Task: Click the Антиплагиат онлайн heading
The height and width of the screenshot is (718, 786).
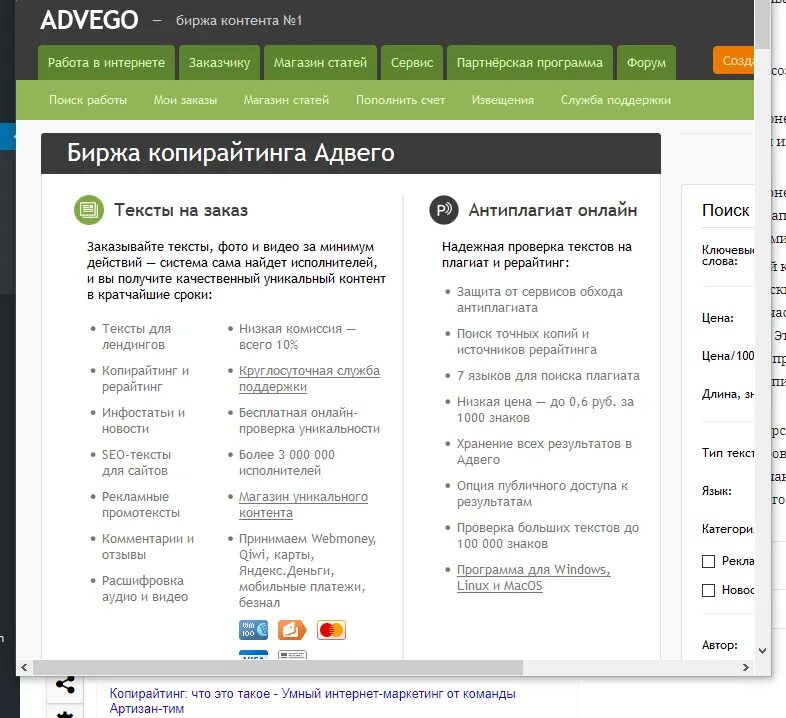Action: click(x=553, y=210)
